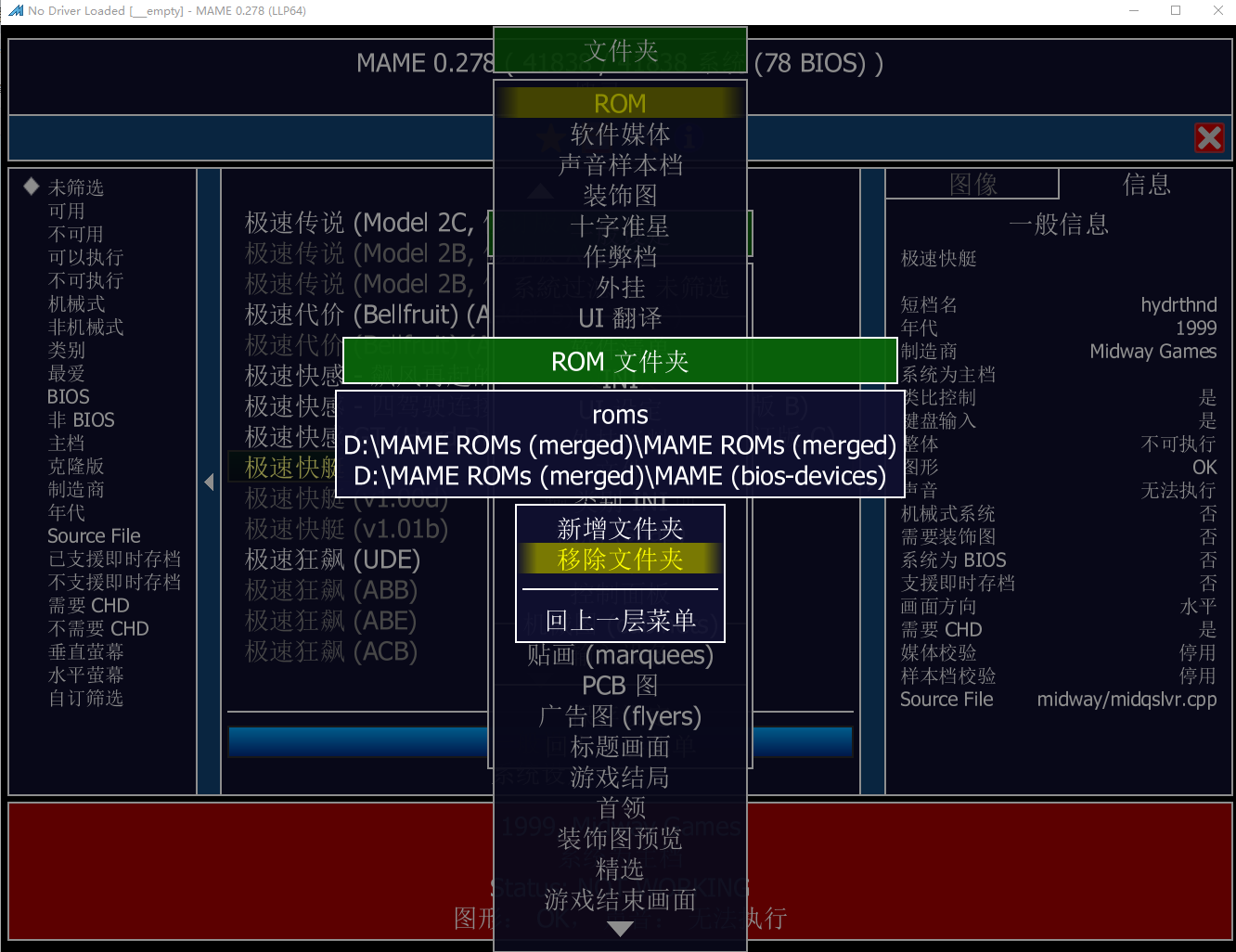
Task: Open the 精选 folder option
Action: click(x=620, y=869)
